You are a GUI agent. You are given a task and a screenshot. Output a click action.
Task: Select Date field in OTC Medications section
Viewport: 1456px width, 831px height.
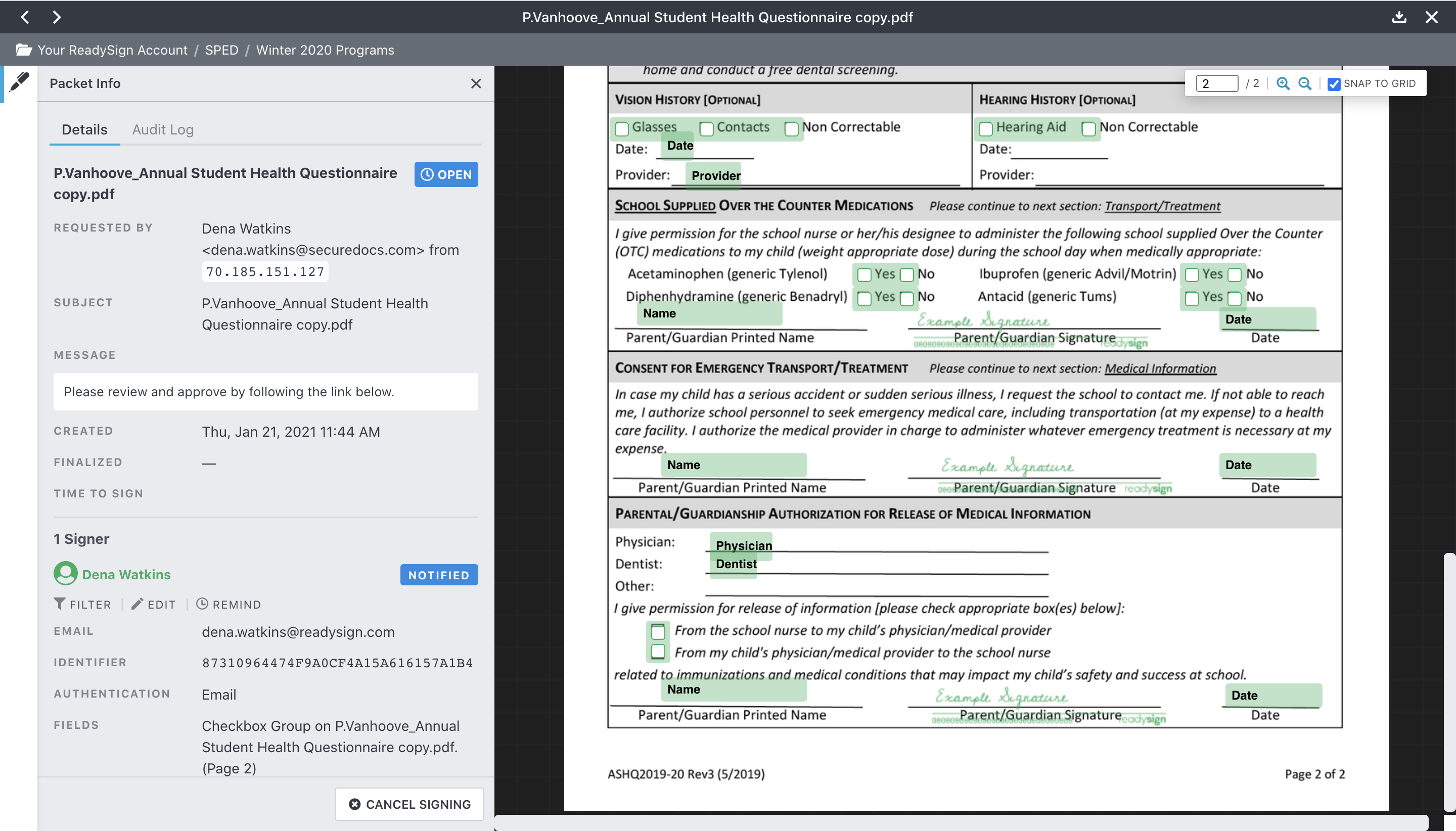pos(1268,319)
